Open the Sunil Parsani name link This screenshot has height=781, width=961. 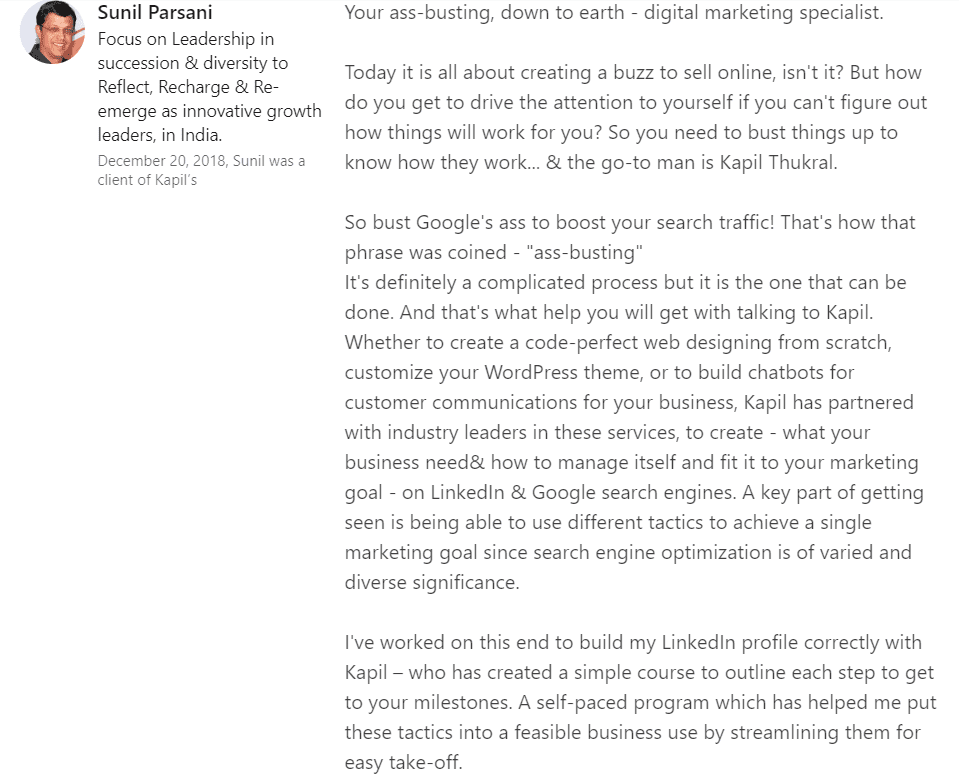tap(155, 13)
